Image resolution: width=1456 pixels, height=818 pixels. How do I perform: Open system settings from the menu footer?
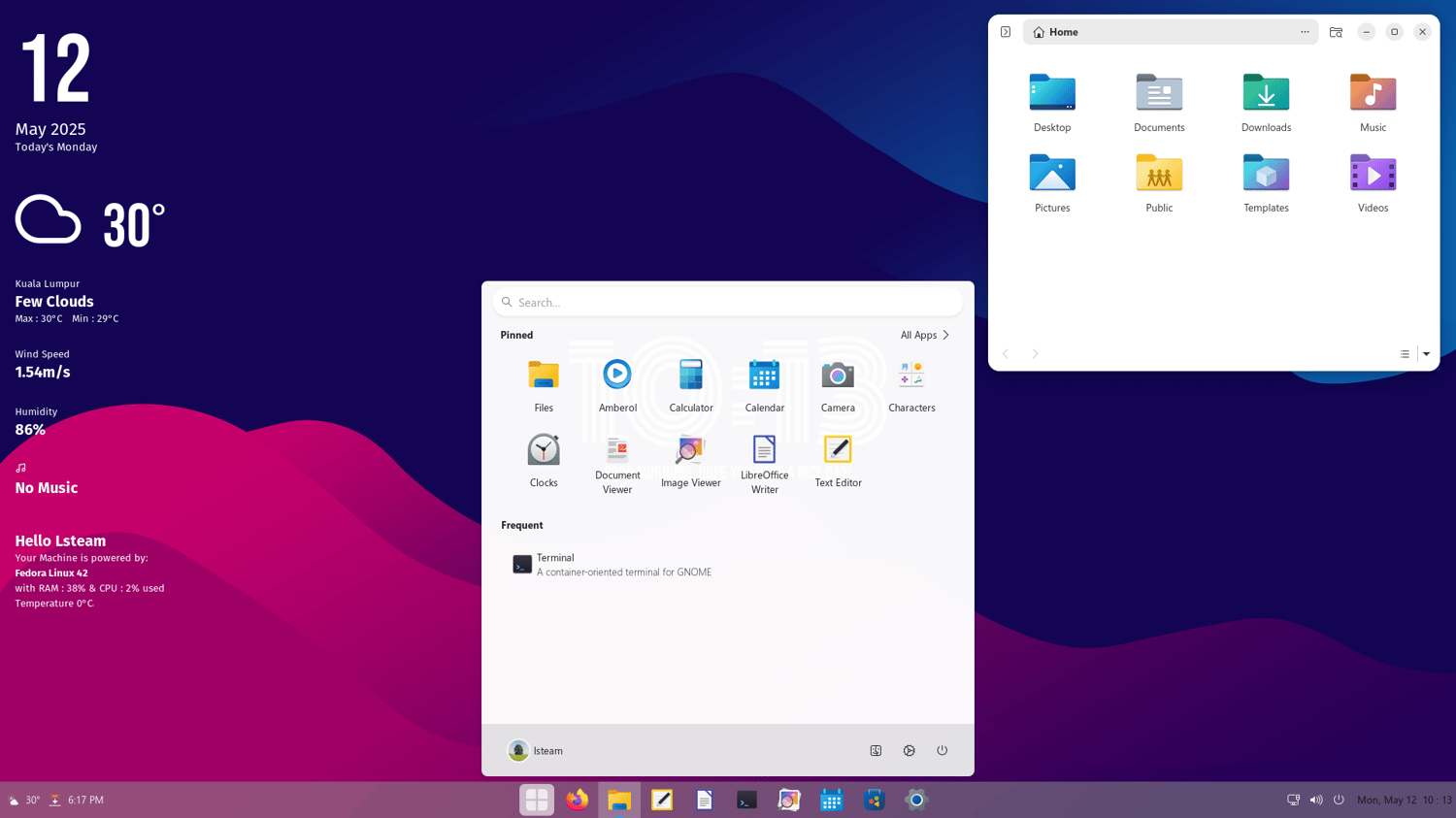[x=909, y=750]
